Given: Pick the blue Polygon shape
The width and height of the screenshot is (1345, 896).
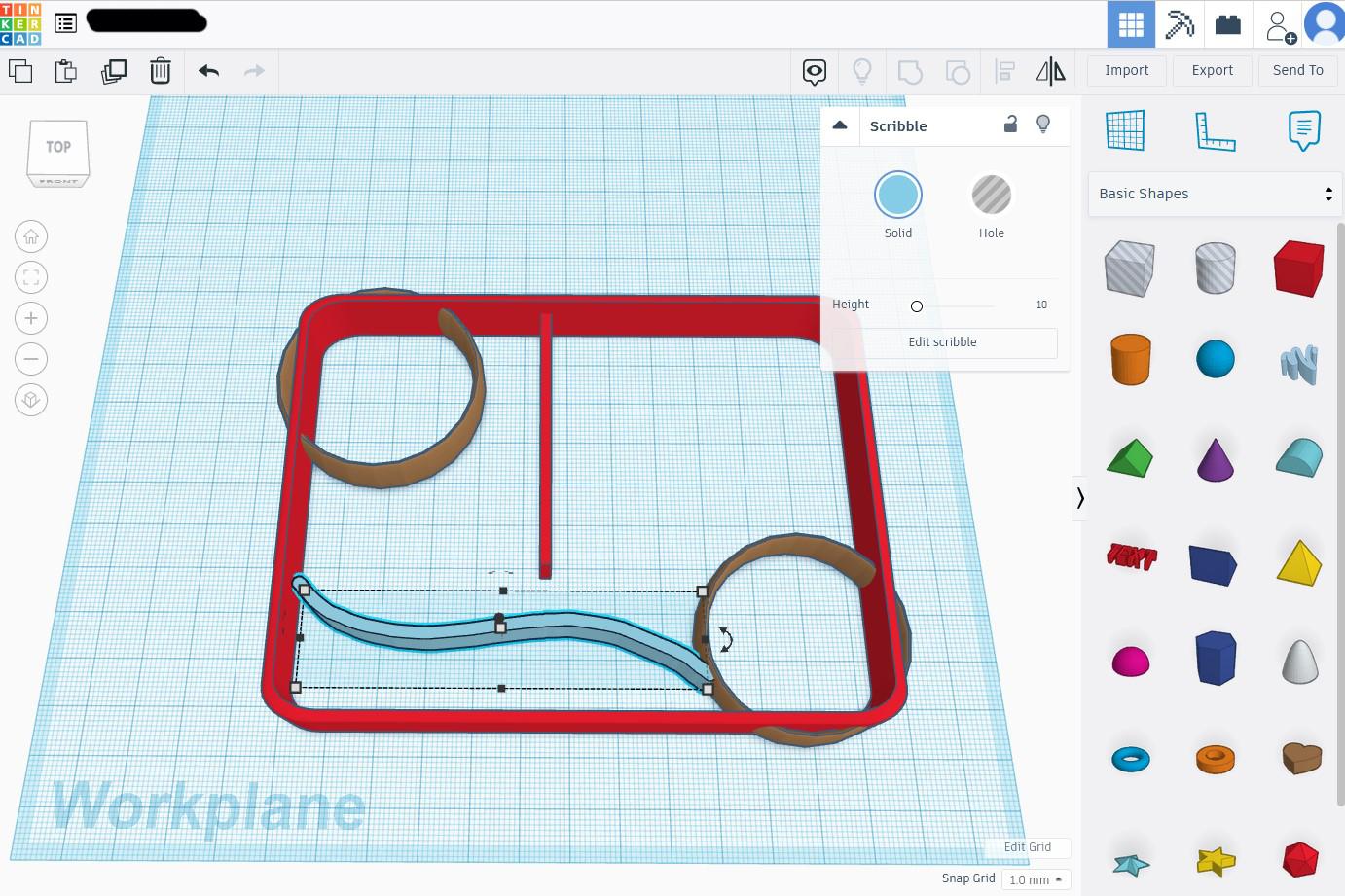Looking at the screenshot, I should pos(1215,658).
